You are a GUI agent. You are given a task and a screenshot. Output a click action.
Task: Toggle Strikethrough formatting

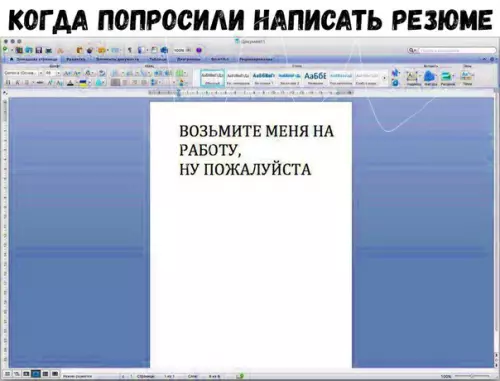pyautogui.click(x=40, y=82)
